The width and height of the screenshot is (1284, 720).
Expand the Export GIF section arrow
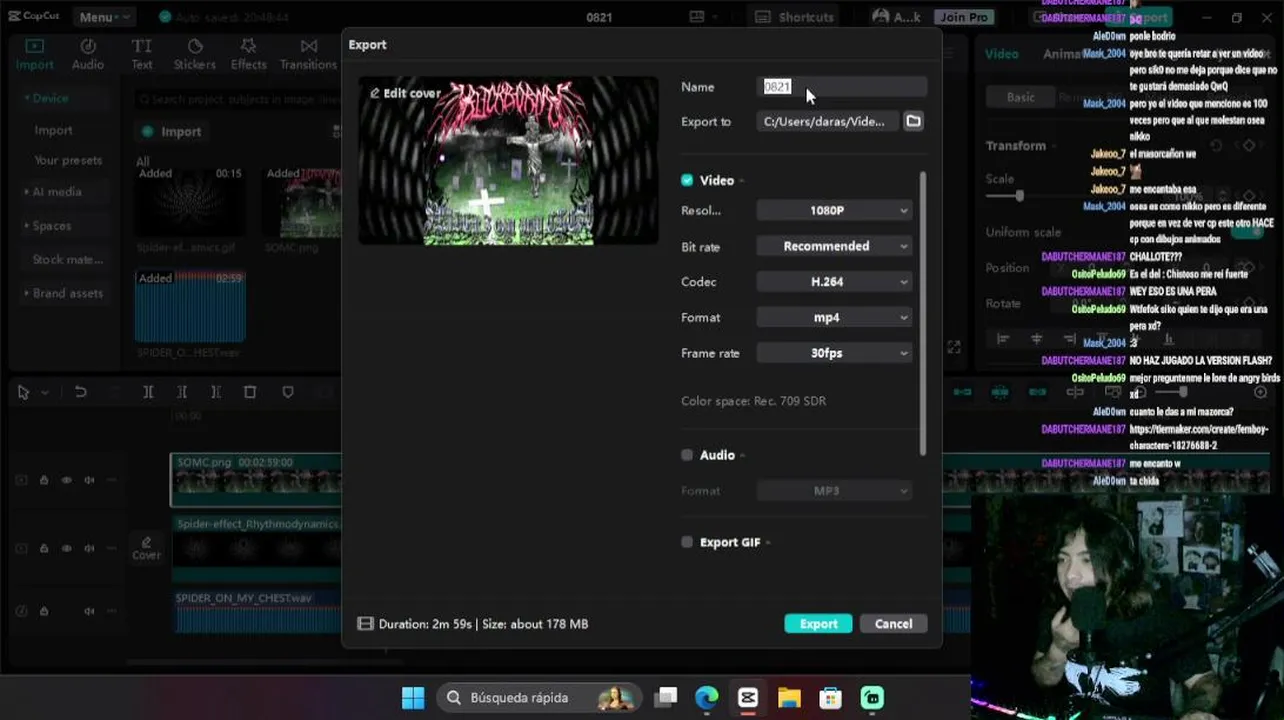pyautogui.click(x=768, y=543)
